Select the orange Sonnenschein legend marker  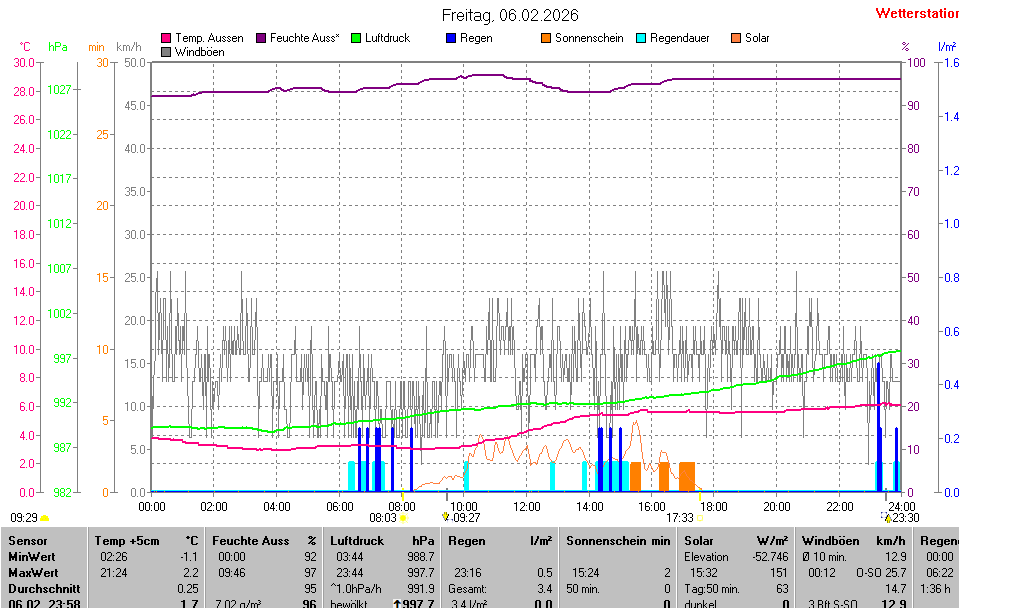546,38
